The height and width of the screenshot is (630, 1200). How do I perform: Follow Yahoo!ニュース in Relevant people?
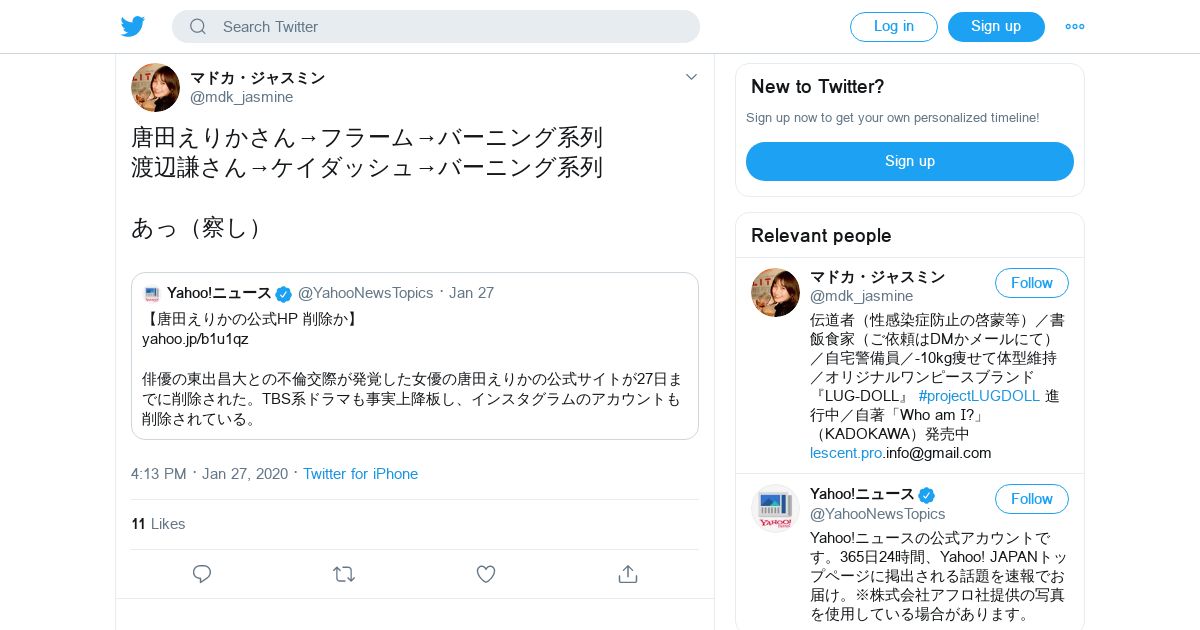pos(1031,499)
